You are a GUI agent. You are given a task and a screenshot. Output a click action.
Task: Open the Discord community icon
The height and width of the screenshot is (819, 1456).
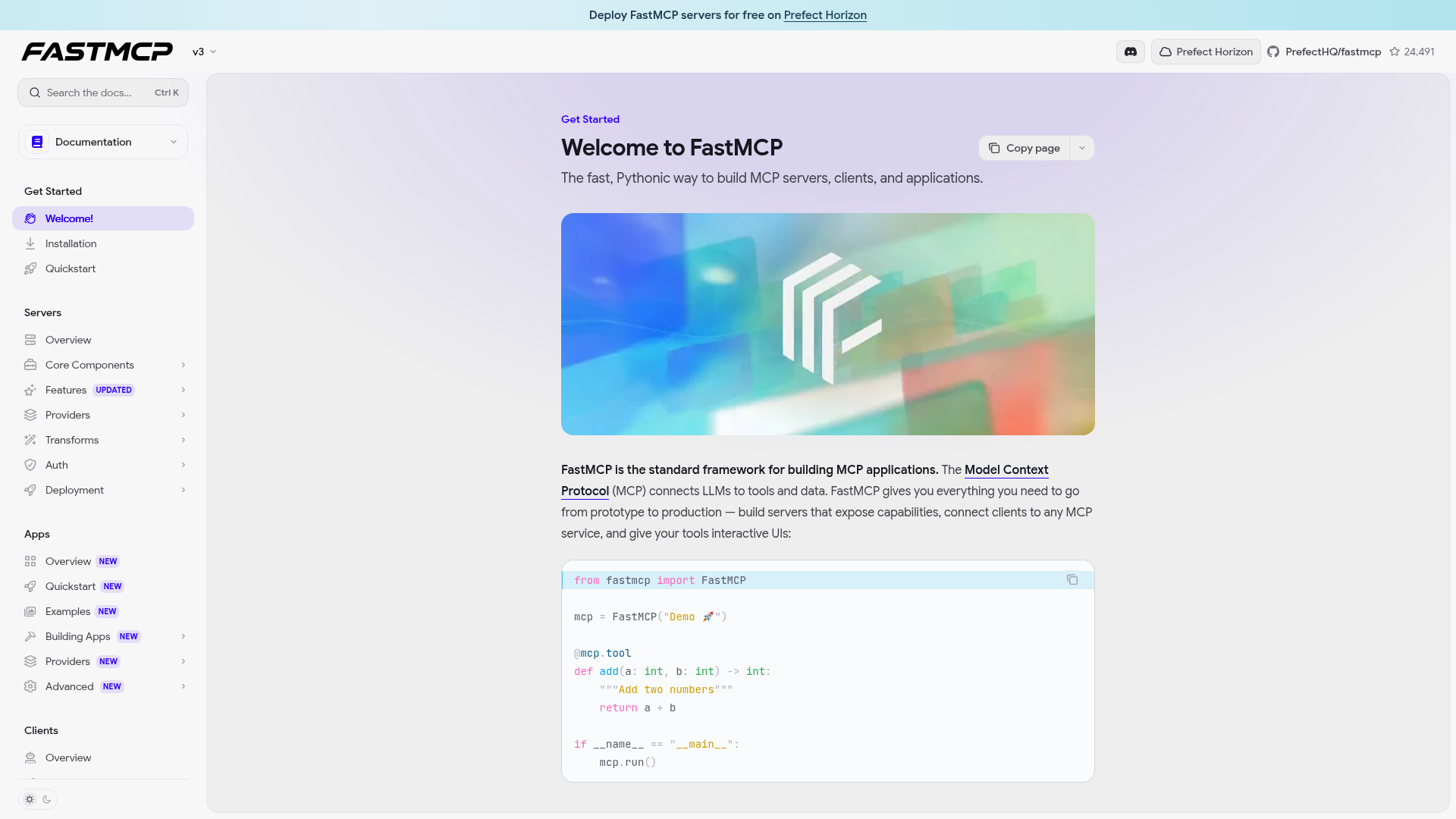[x=1130, y=52]
